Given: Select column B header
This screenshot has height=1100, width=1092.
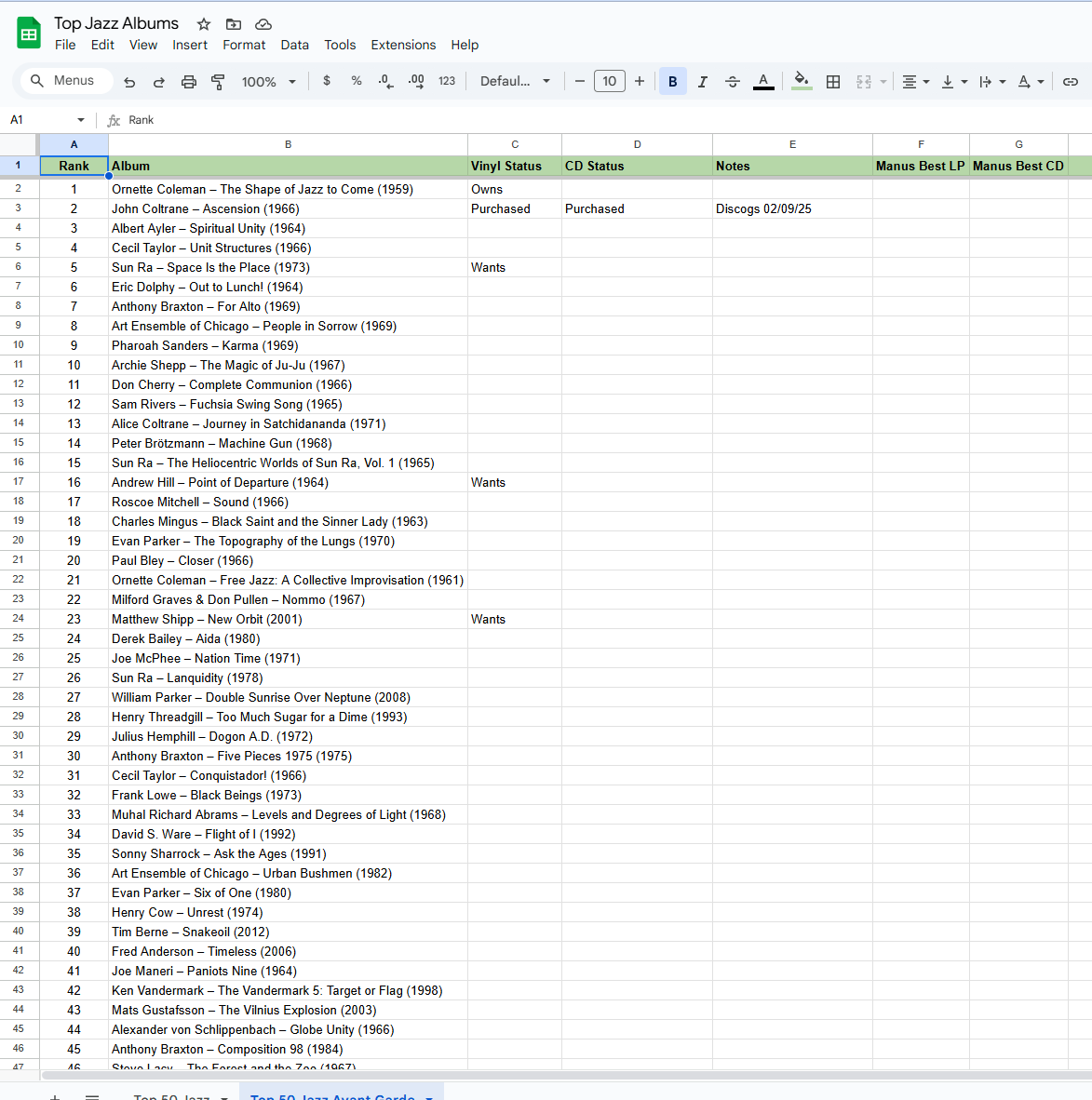Looking at the screenshot, I should click(288, 144).
